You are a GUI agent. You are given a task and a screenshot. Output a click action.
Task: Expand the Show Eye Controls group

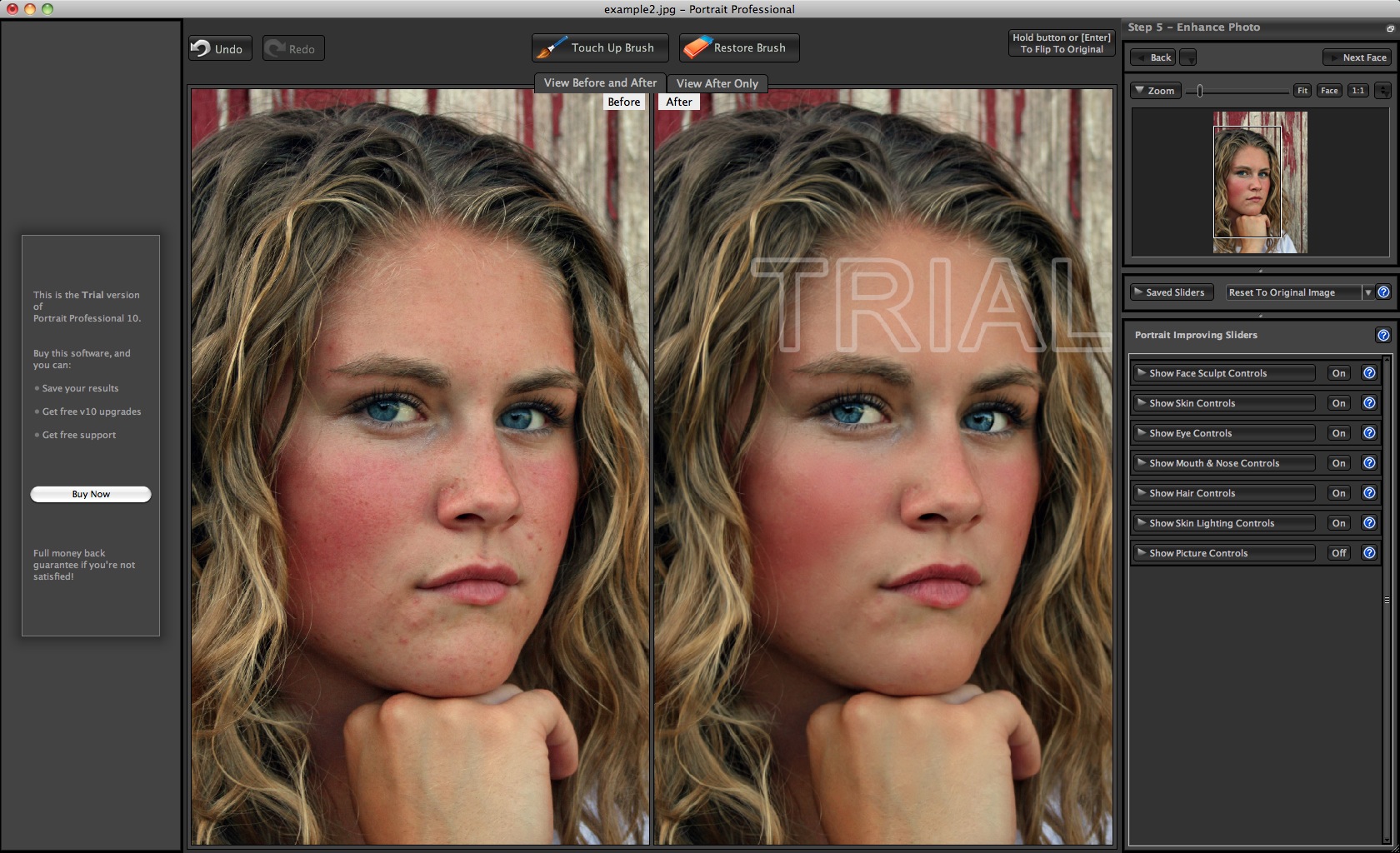coord(1223,432)
